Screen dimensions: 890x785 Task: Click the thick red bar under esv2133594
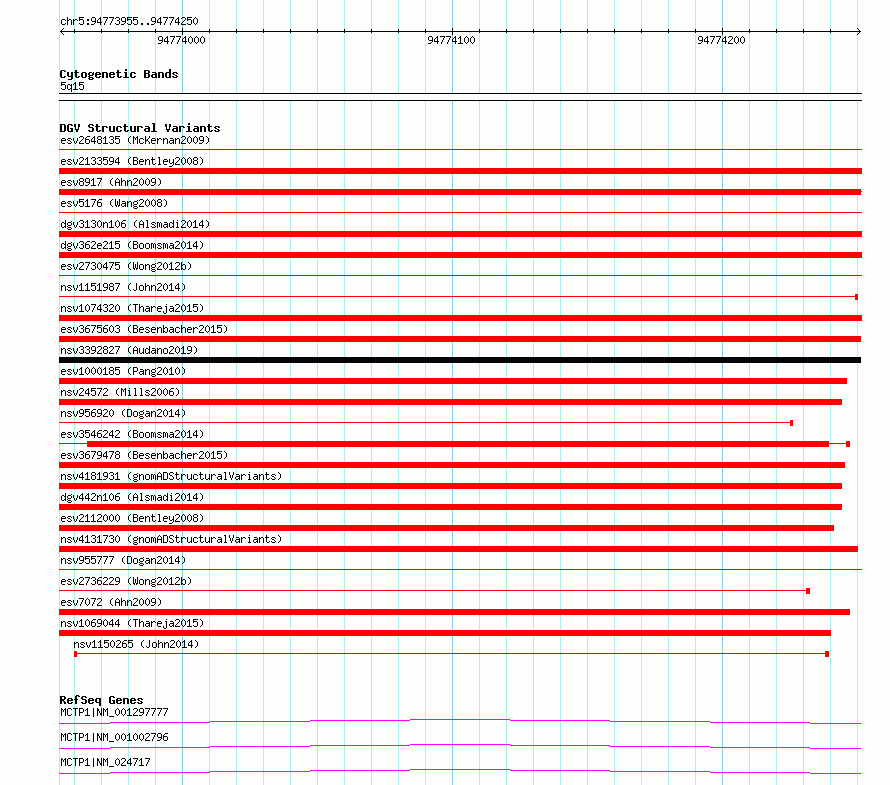pyautogui.click(x=460, y=171)
